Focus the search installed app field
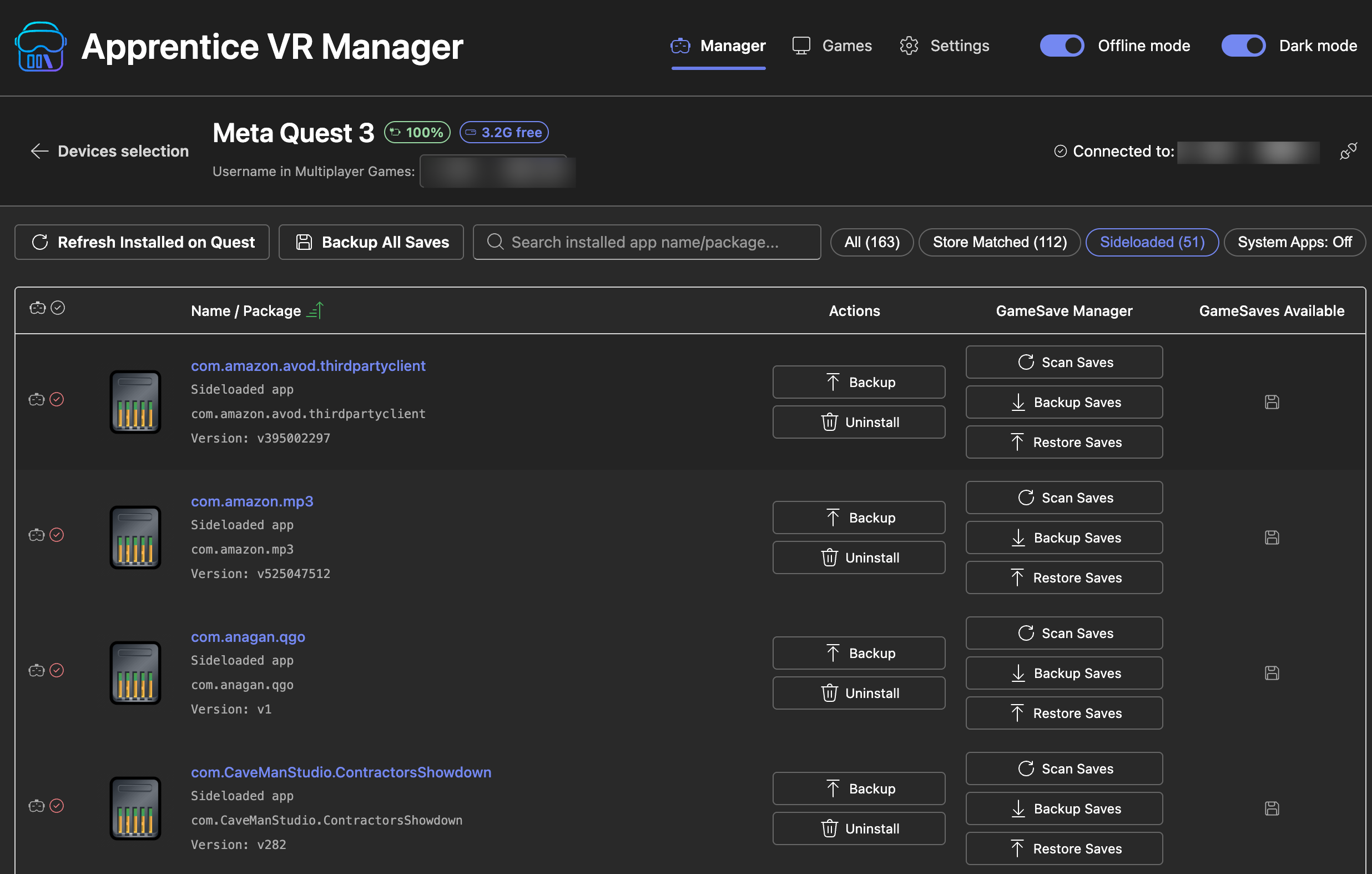The image size is (1372, 874). pyautogui.click(x=647, y=242)
